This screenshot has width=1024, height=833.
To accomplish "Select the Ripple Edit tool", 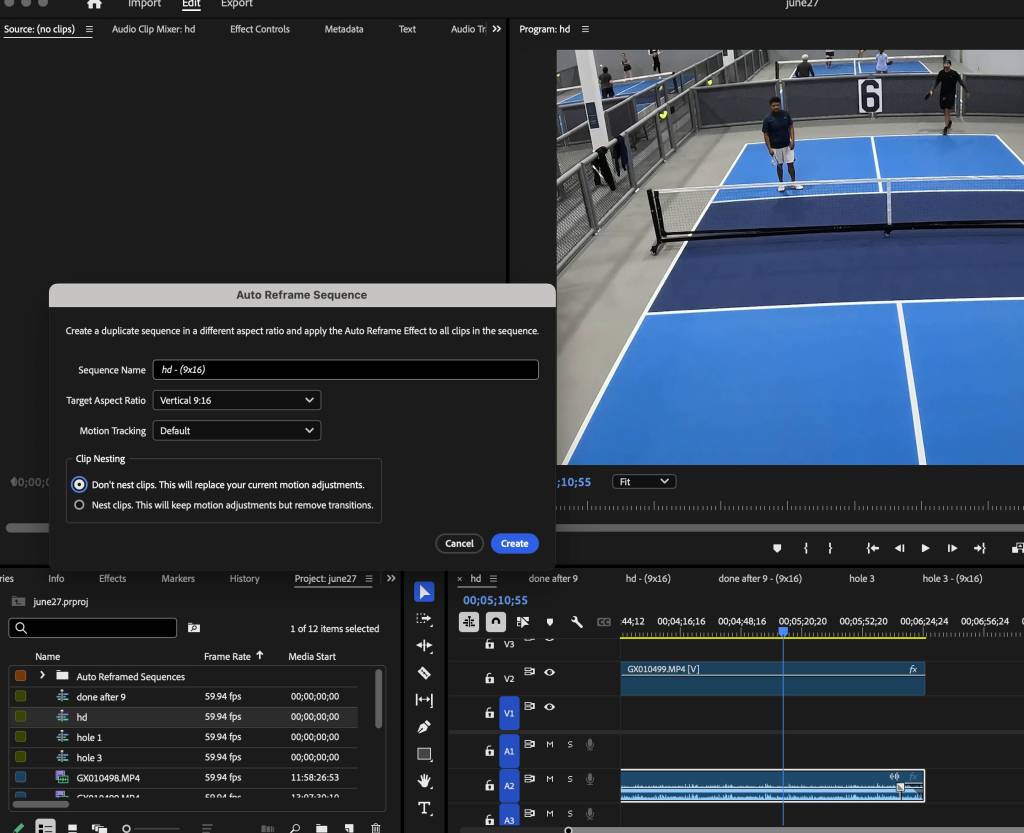I will [424, 646].
